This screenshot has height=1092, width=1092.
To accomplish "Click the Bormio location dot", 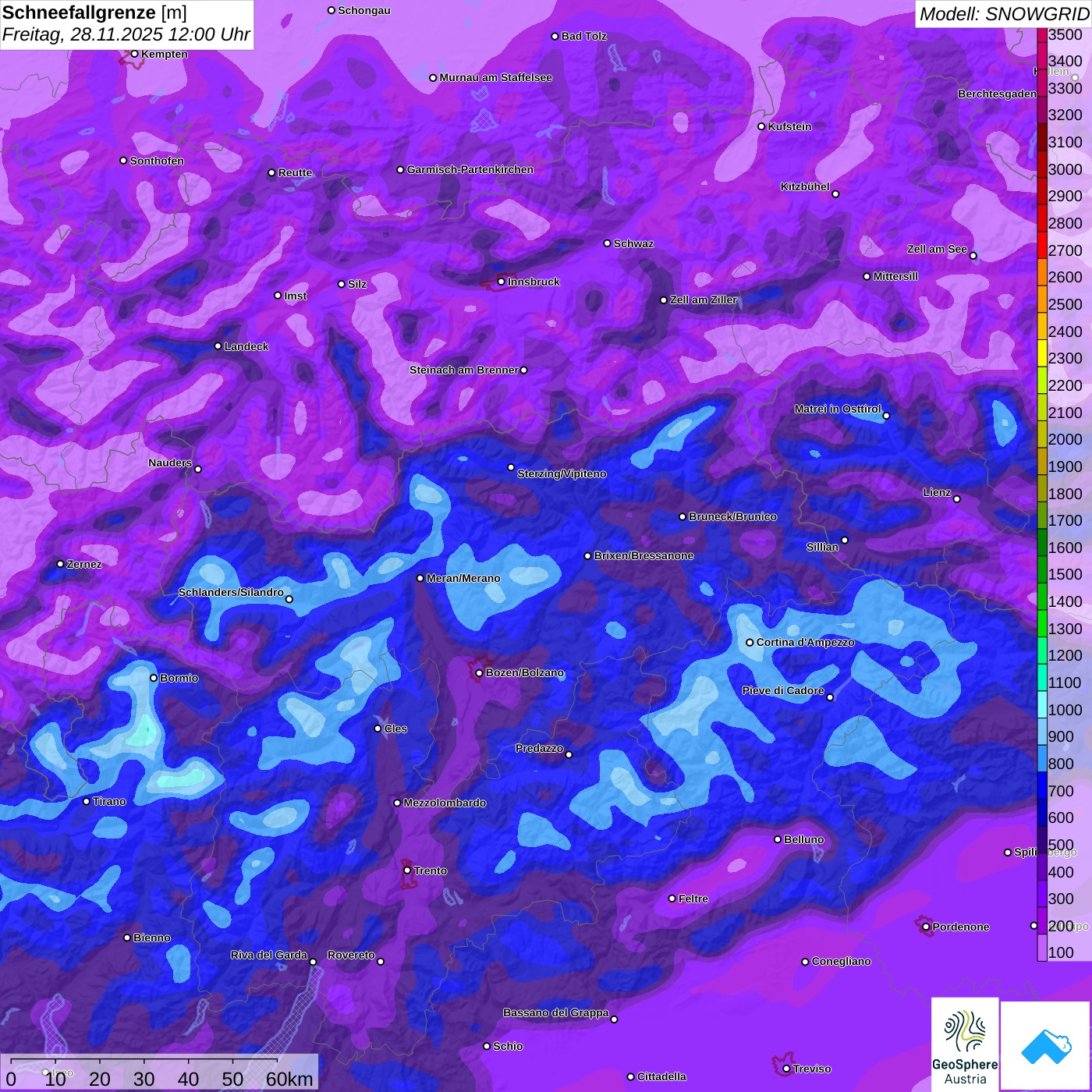I will point(154,678).
